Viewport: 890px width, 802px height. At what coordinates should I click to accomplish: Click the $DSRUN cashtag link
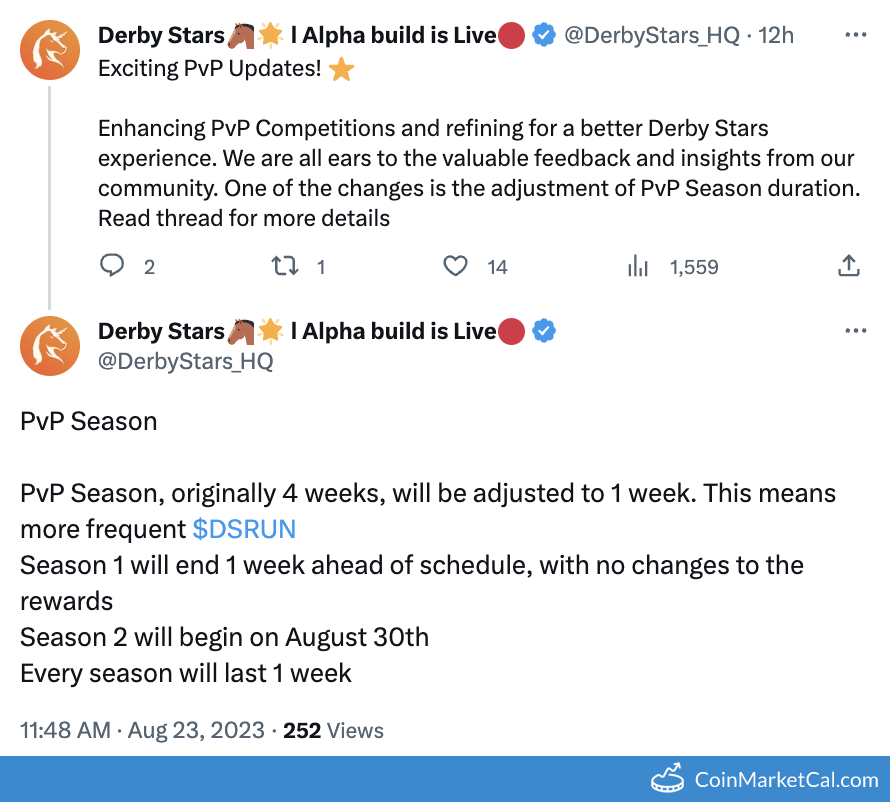pyautogui.click(x=244, y=529)
